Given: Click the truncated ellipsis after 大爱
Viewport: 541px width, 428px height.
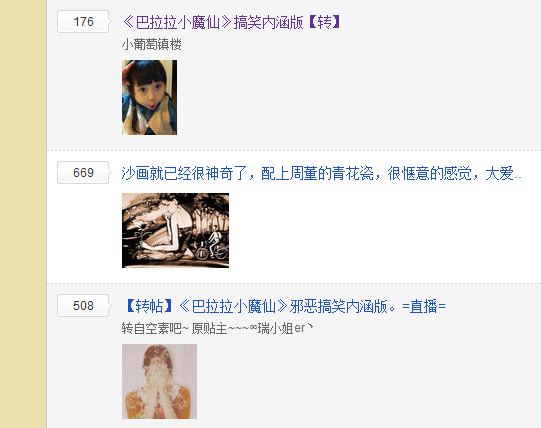Looking at the screenshot, I should (x=518, y=177).
